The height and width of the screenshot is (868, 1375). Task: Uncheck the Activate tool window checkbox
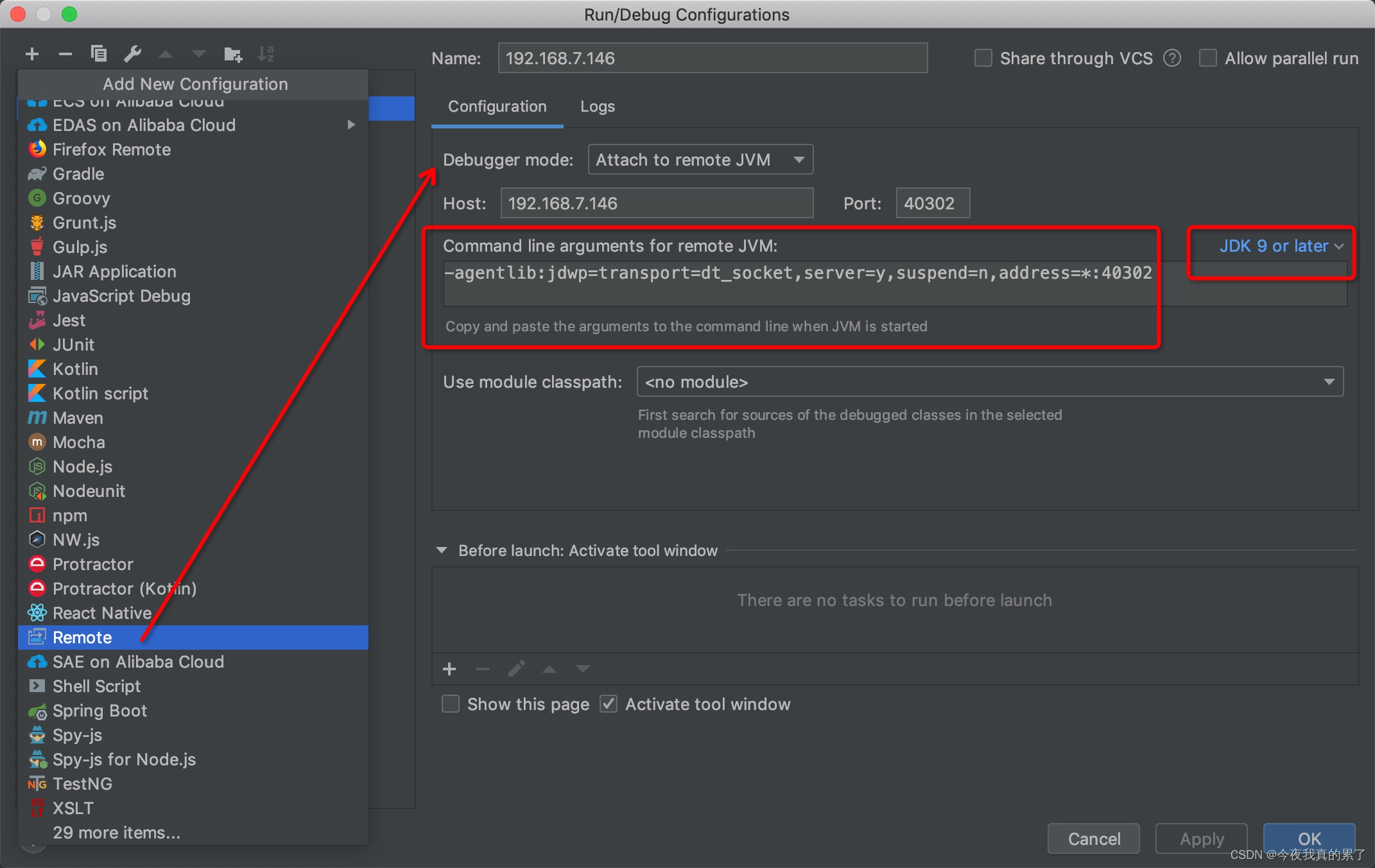[x=608, y=704]
